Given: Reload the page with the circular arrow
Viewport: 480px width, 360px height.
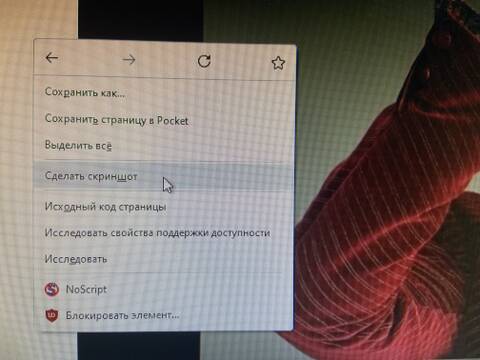Looking at the screenshot, I should pyautogui.click(x=204, y=61).
